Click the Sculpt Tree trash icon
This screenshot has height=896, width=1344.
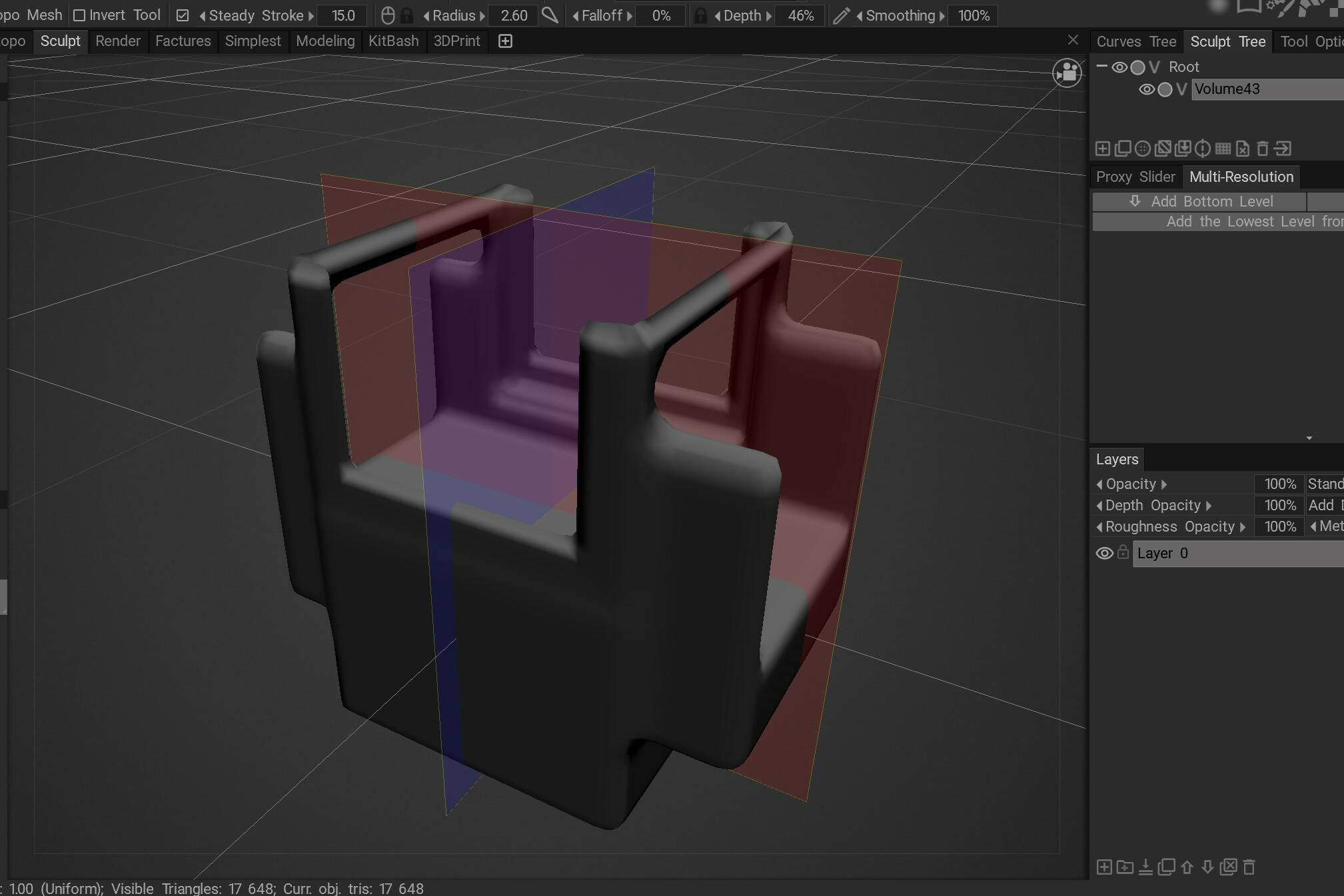[1262, 148]
